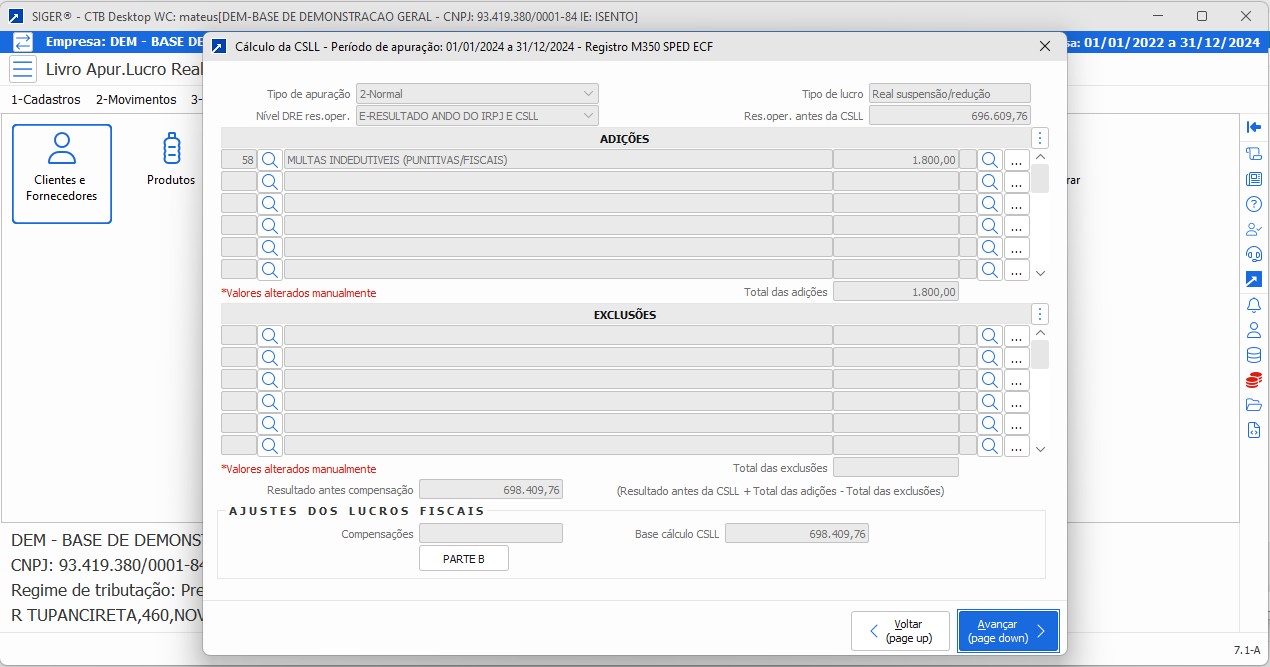Click user with checkmark sidebar icon
This screenshot has width=1270, height=667.
coord(1254,229)
